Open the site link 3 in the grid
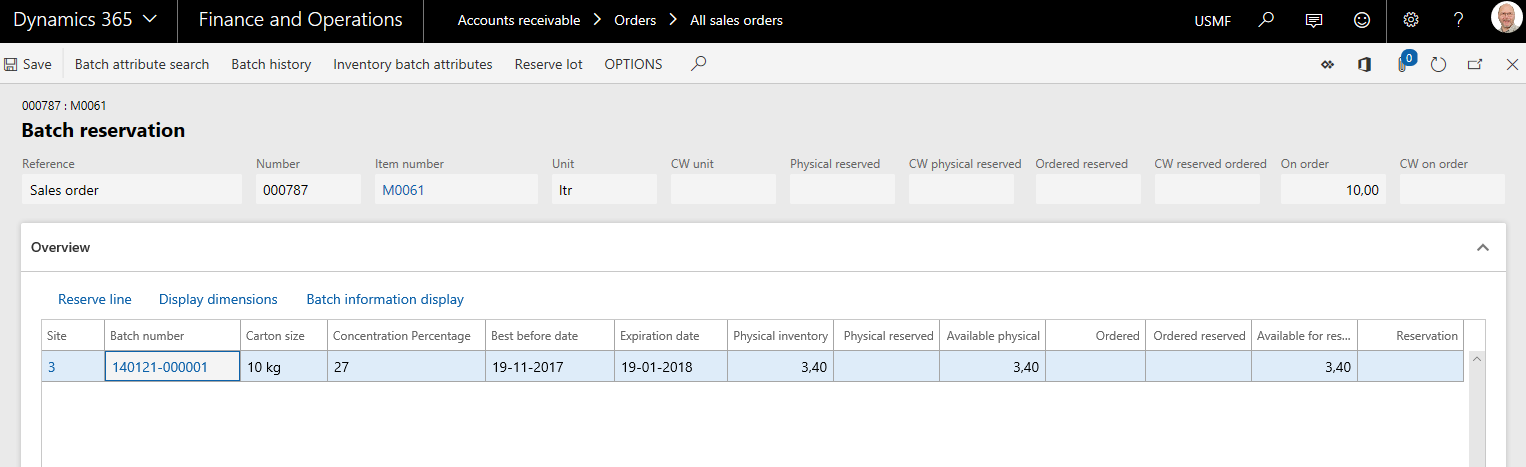 point(52,367)
